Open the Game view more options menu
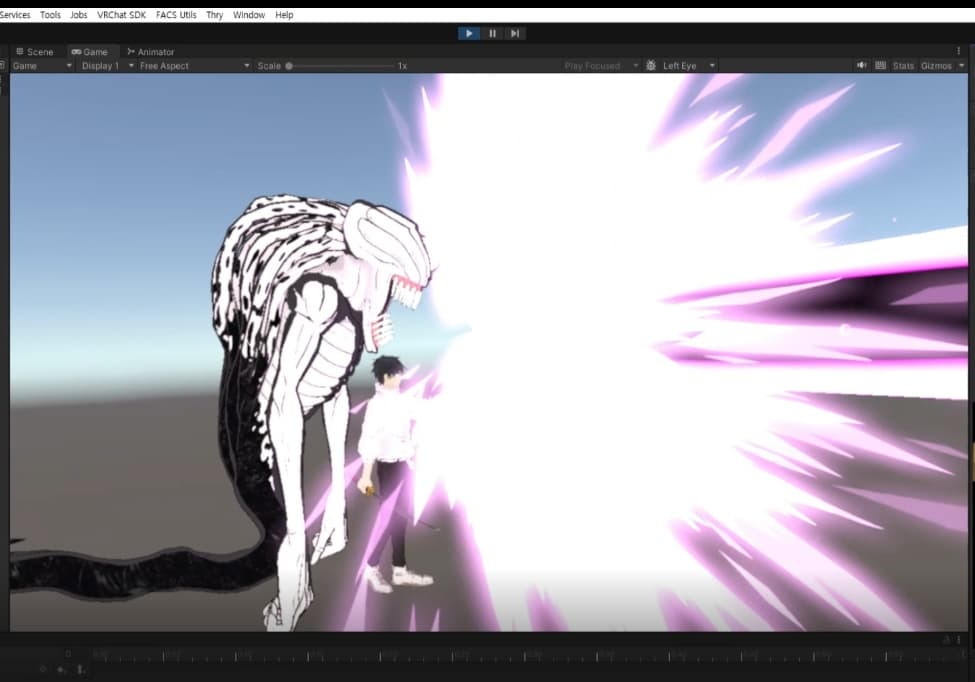The image size is (975, 682). coord(958,52)
